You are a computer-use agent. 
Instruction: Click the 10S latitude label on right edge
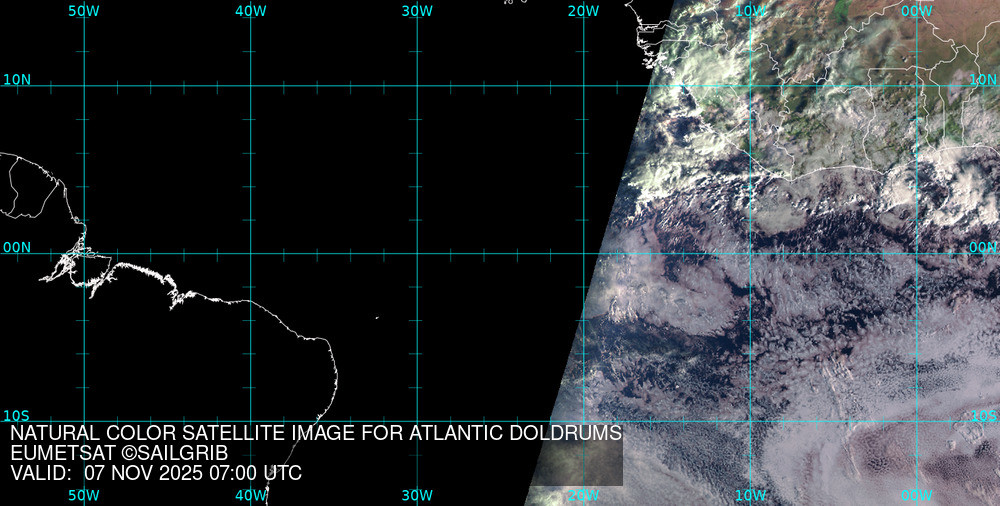point(983,415)
